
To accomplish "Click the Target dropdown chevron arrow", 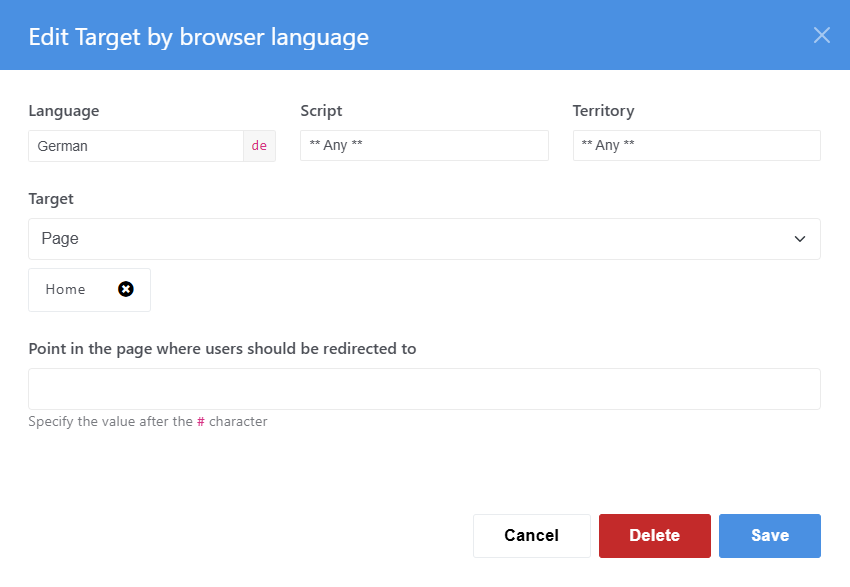I will pyautogui.click(x=800, y=239).
